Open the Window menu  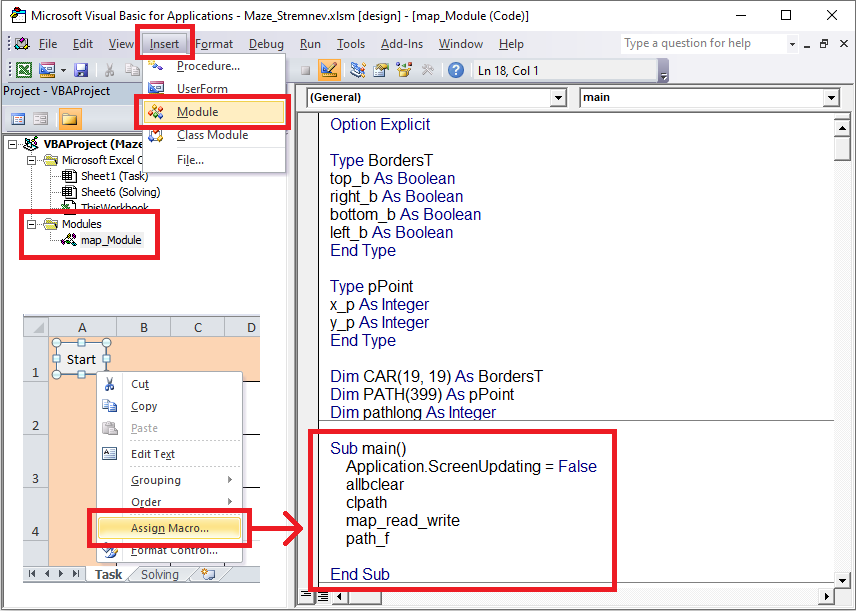point(461,44)
